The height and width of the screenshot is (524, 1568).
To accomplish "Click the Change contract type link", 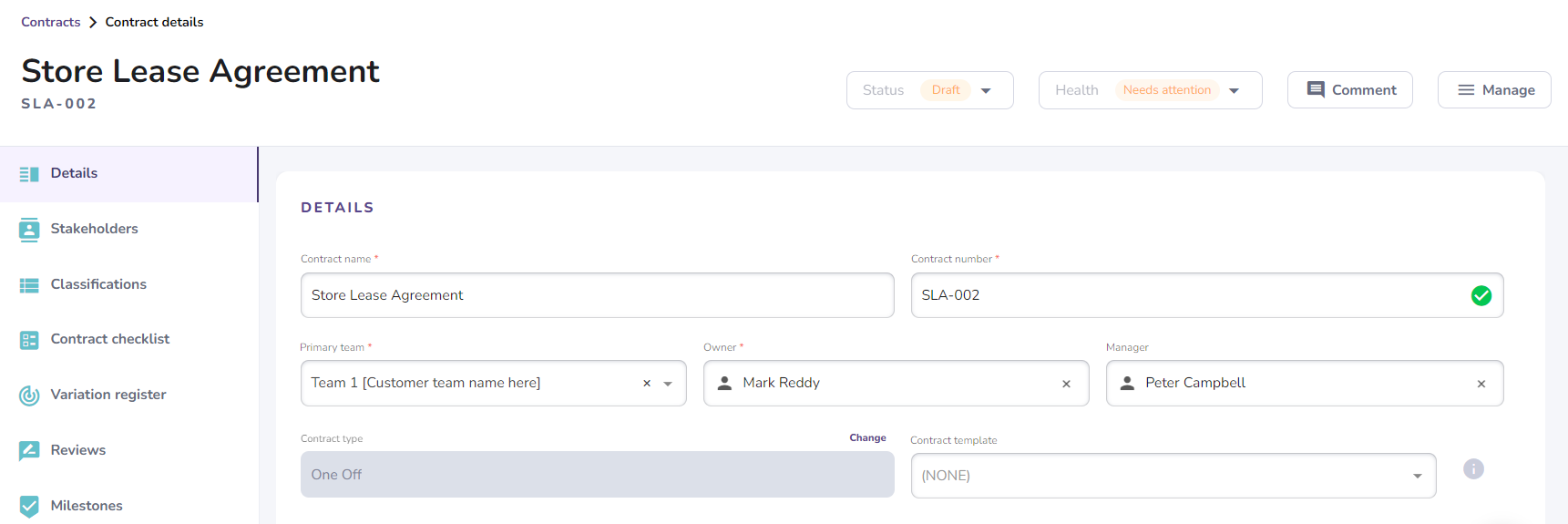I will [x=867, y=438].
